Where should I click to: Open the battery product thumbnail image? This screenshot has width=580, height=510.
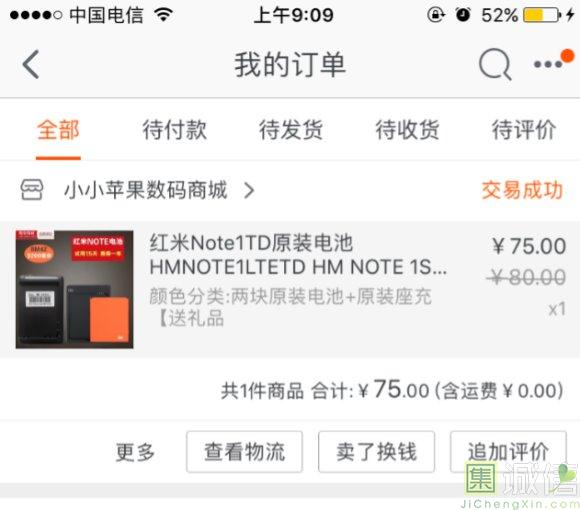tap(74, 289)
